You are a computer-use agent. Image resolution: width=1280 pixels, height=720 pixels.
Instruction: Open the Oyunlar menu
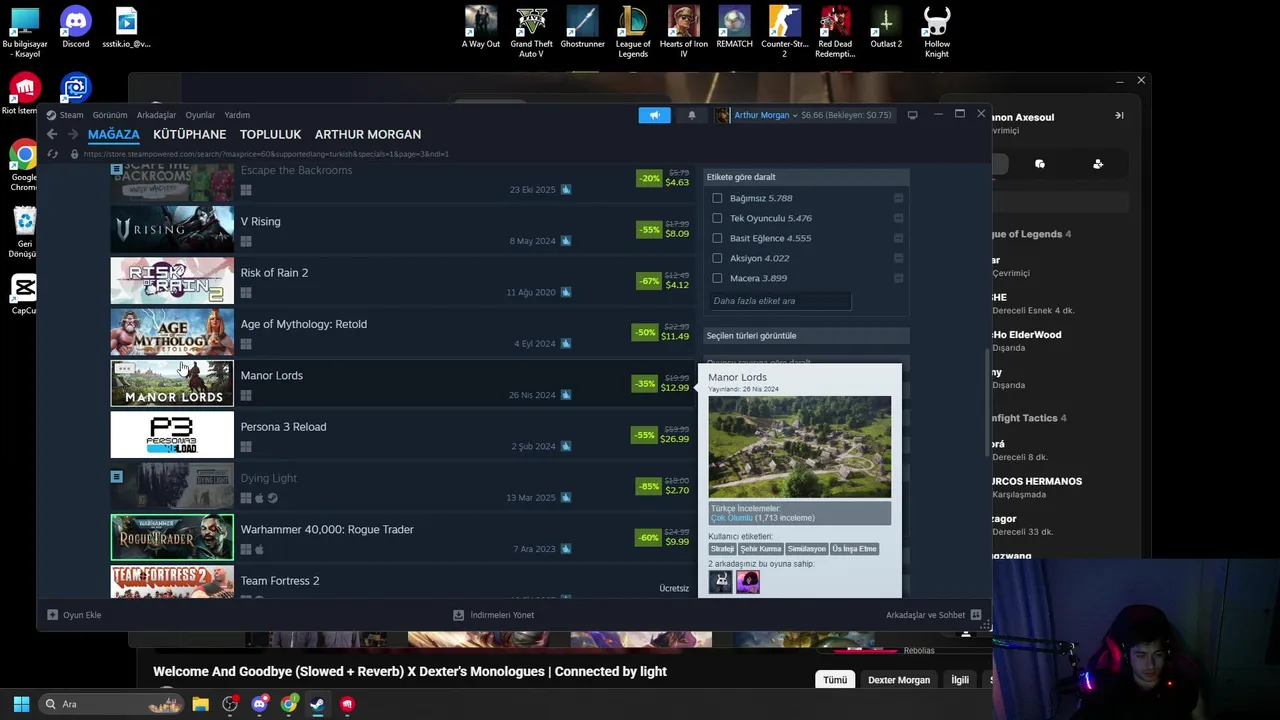(x=200, y=115)
